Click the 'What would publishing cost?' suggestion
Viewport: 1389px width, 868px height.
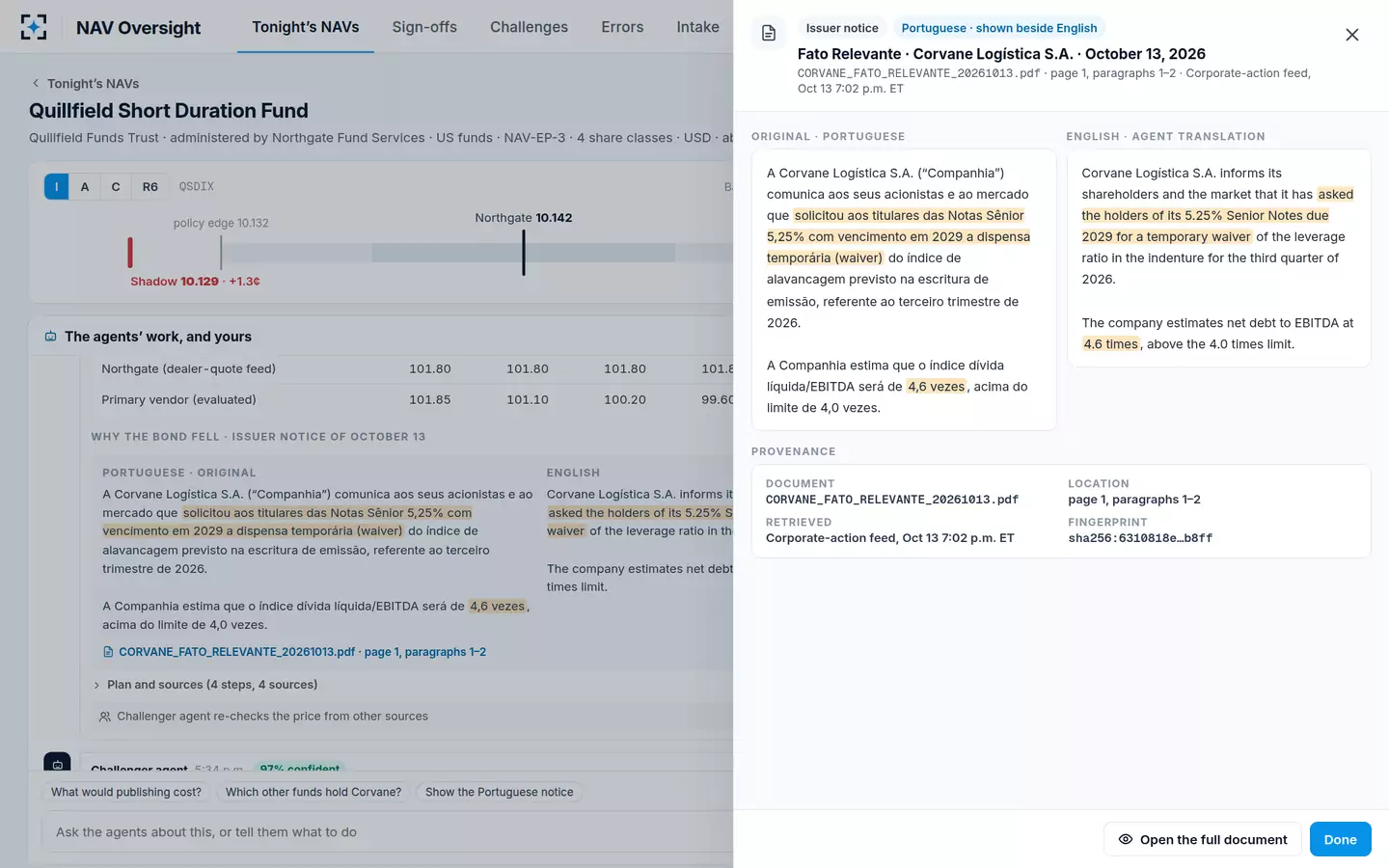click(x=126, y=792)
